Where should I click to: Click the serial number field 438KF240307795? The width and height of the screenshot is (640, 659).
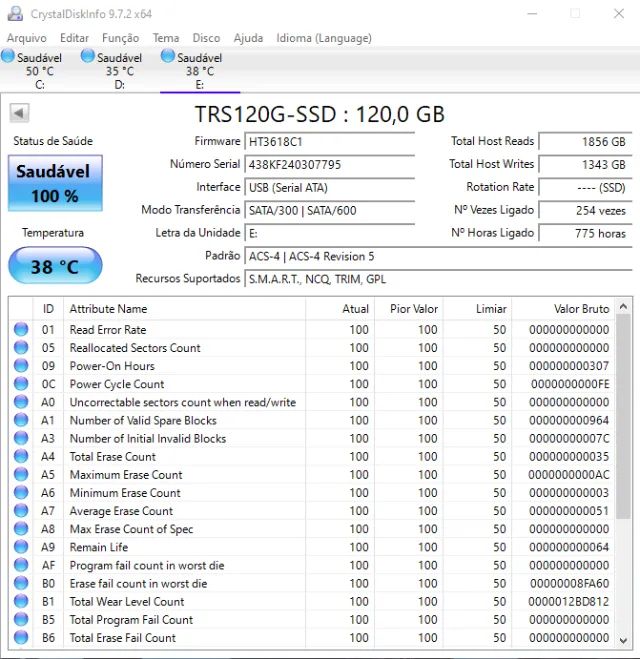click(329, 165)
